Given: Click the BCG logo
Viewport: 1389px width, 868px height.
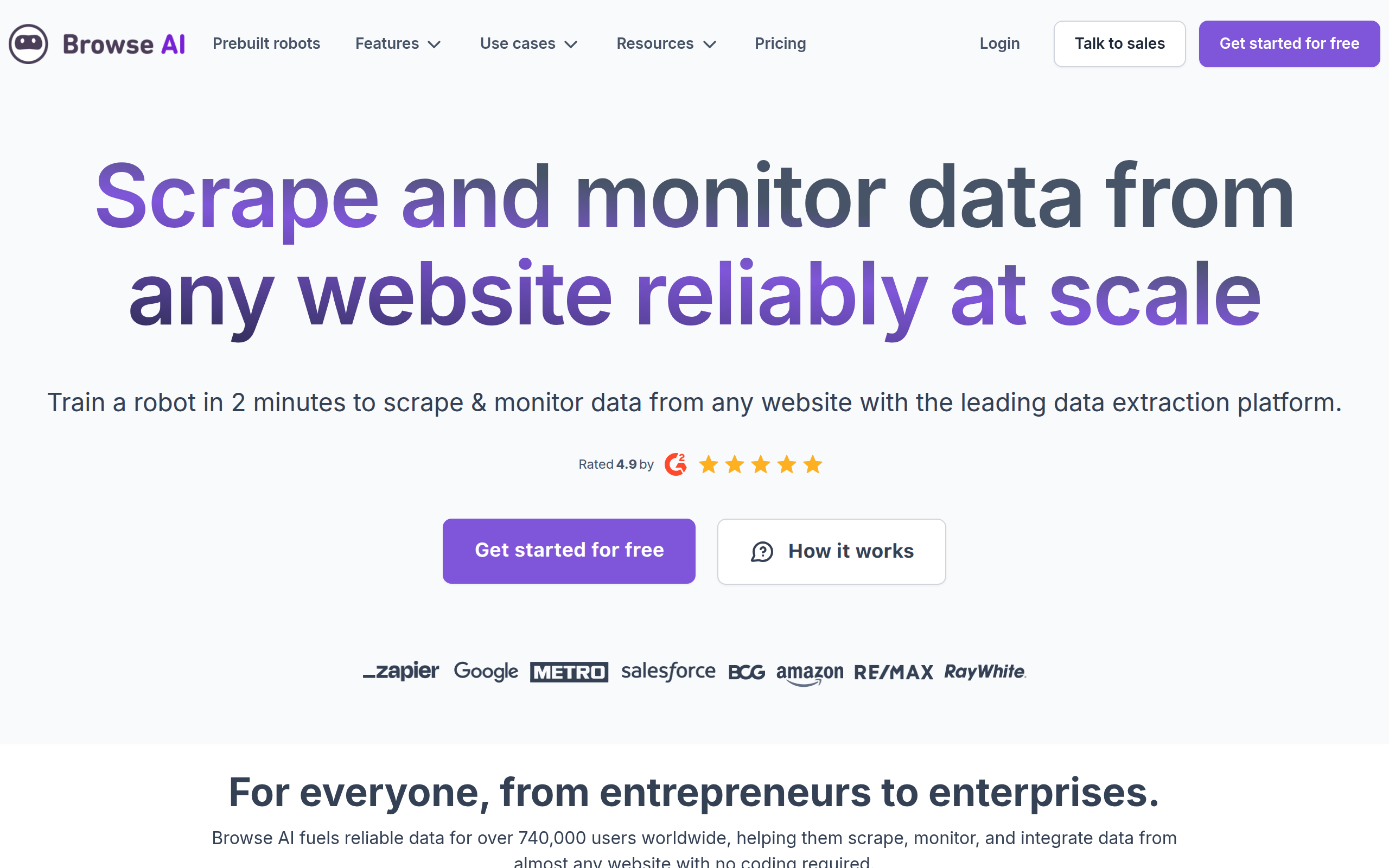Looking at the screenshot, I should click(x=746, y=672).
